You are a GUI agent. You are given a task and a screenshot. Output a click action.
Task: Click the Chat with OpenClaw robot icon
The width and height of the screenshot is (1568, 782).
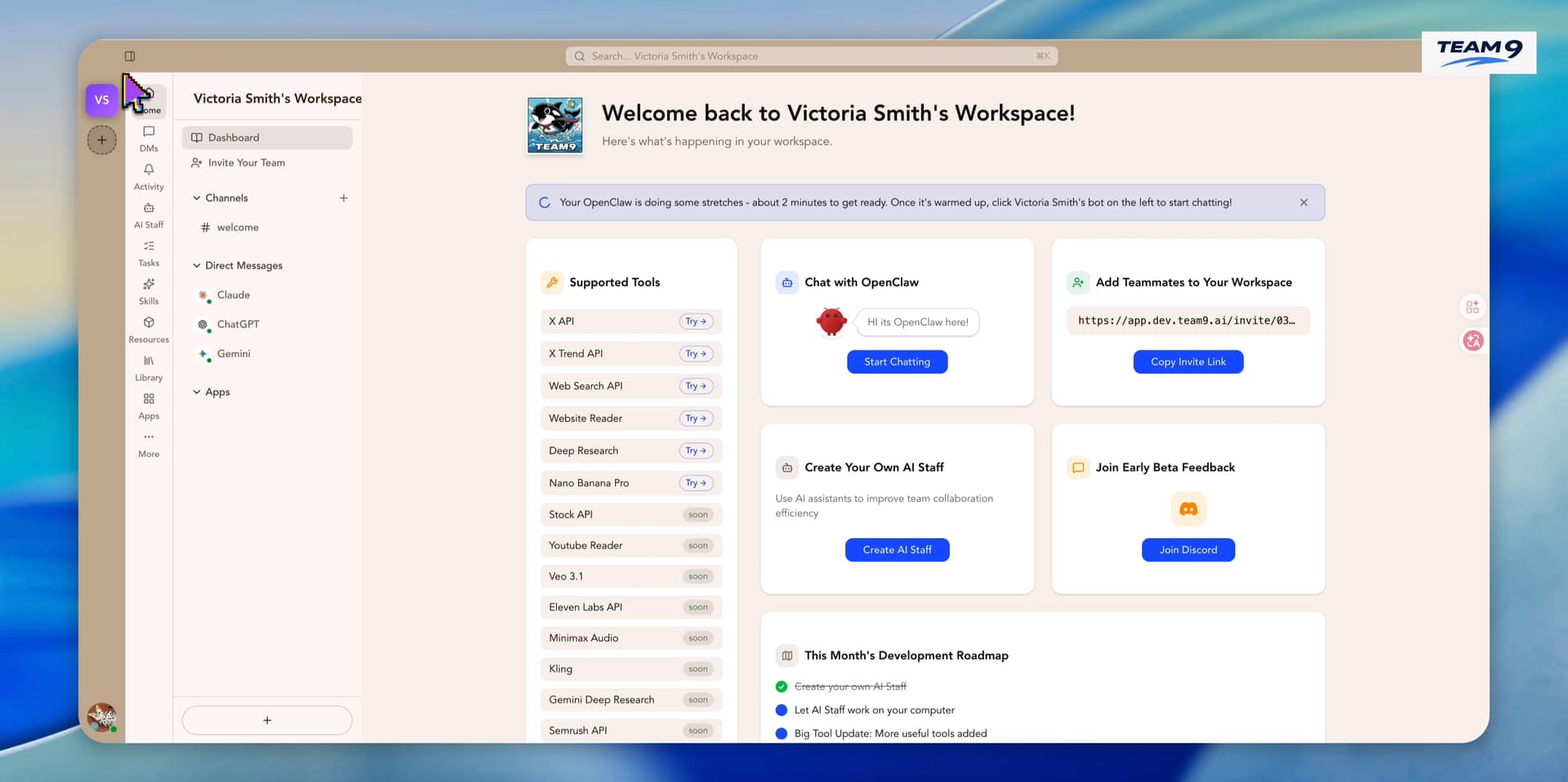787,282
